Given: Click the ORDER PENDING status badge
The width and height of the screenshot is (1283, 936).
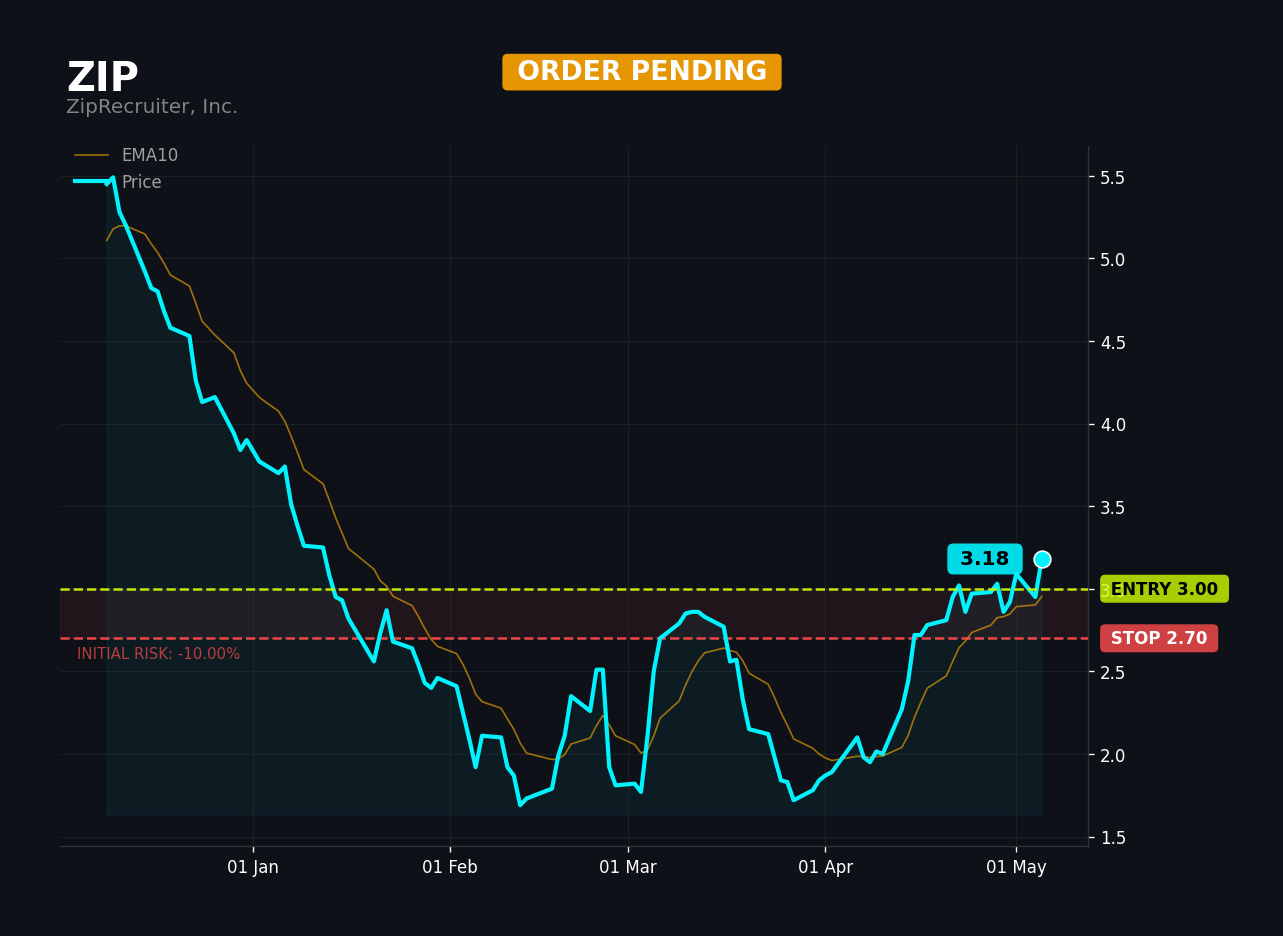Looking at the screenshot, I should (x=642, y=72).
